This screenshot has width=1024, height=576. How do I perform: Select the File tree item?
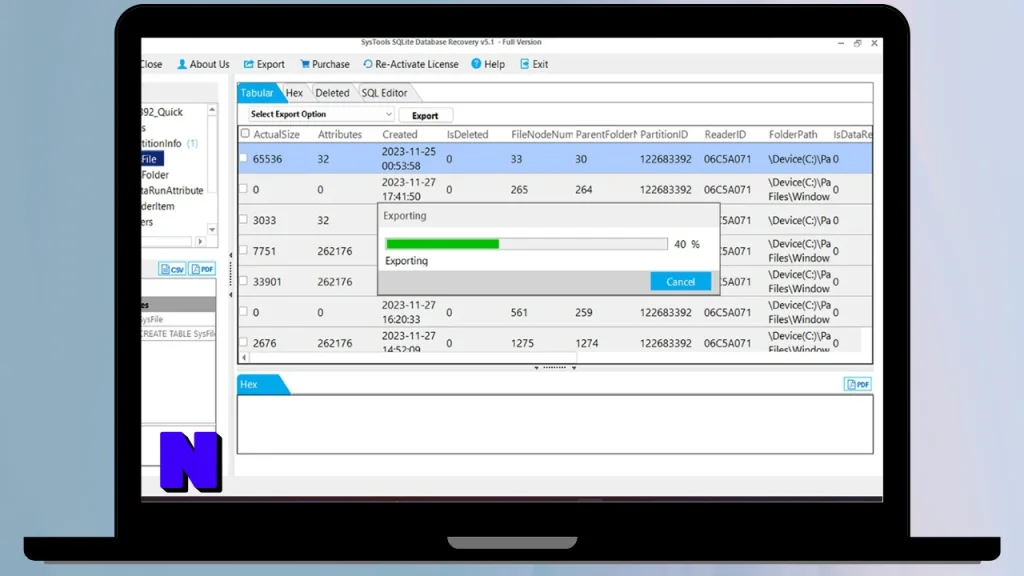point(150,159)
